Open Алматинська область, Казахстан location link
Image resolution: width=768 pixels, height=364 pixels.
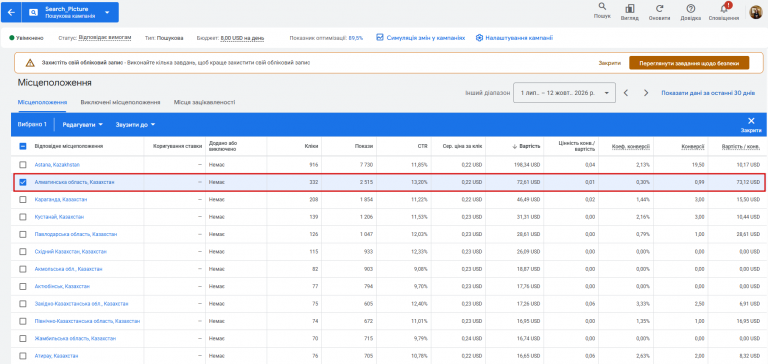coord(74,182)
